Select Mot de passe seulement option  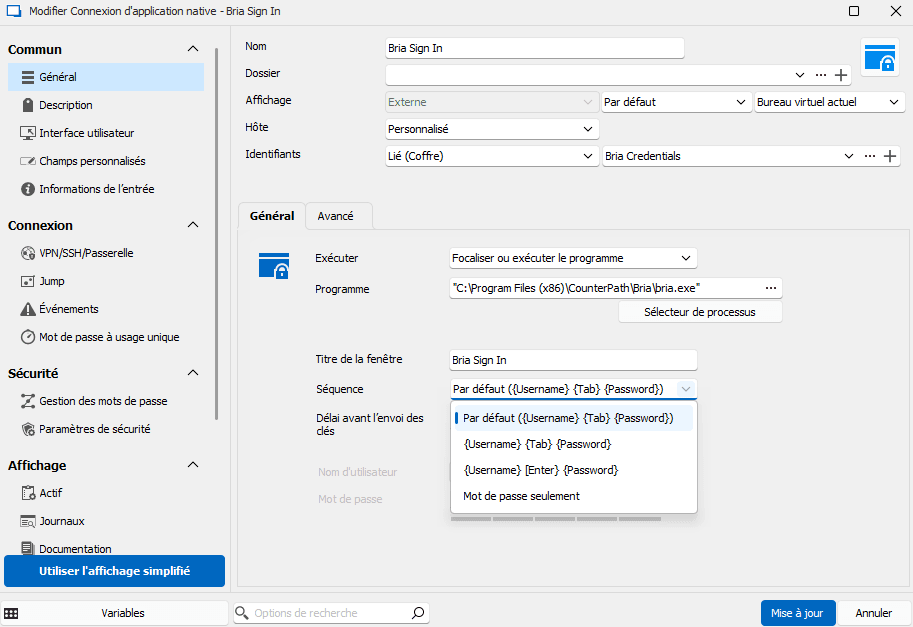521,496
